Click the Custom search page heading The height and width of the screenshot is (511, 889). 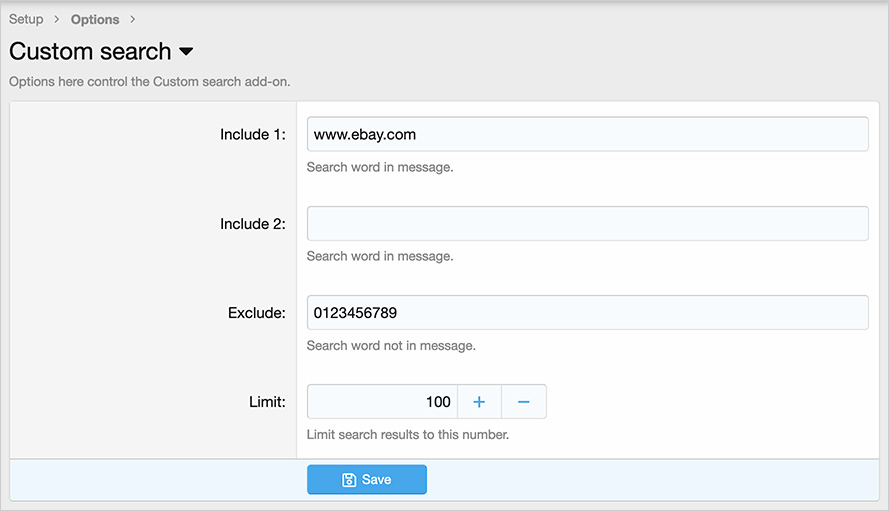point(90,52)
